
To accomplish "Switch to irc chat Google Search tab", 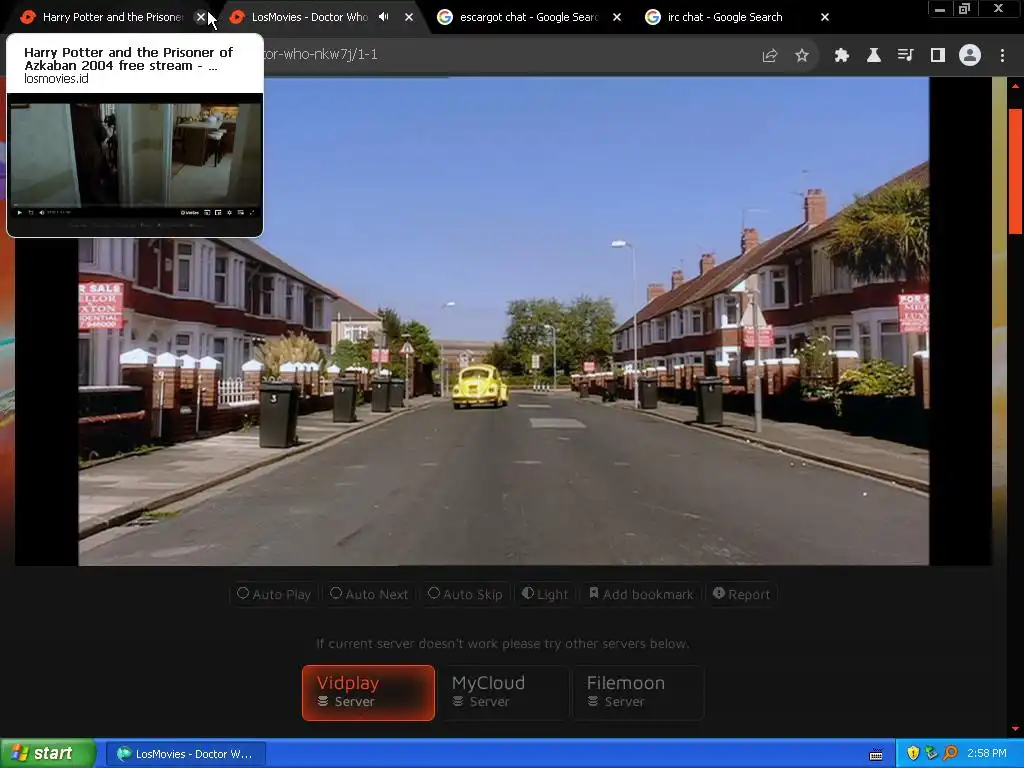I will click(725, 17).
